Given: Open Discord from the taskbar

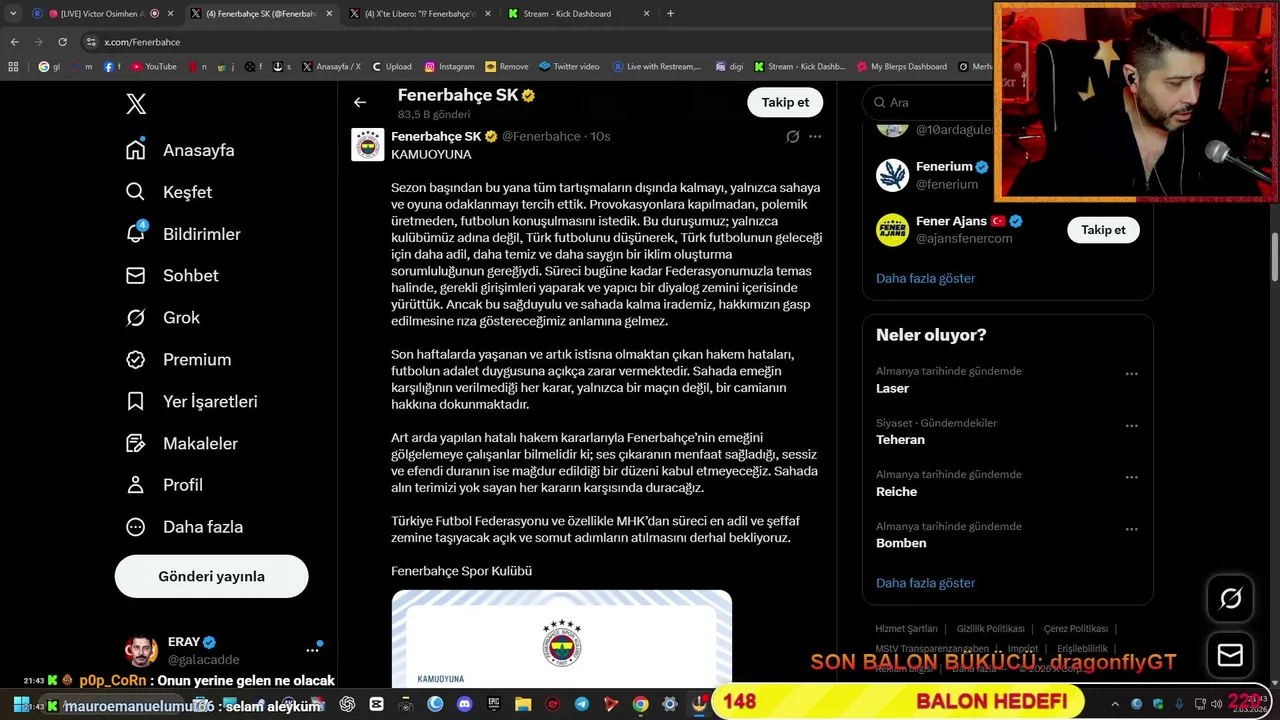Looking at the screenshot, I should 464,704.
